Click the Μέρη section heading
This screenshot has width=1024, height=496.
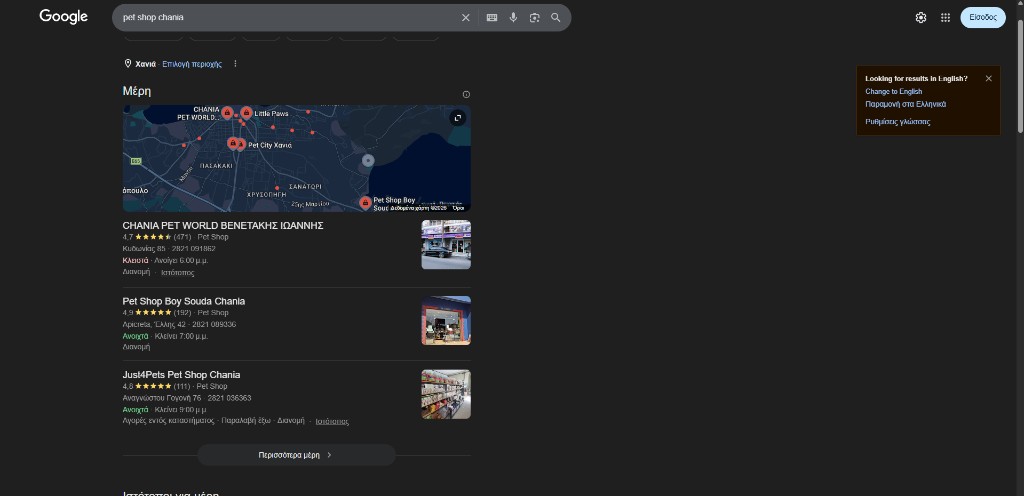(x=136, y=91)
